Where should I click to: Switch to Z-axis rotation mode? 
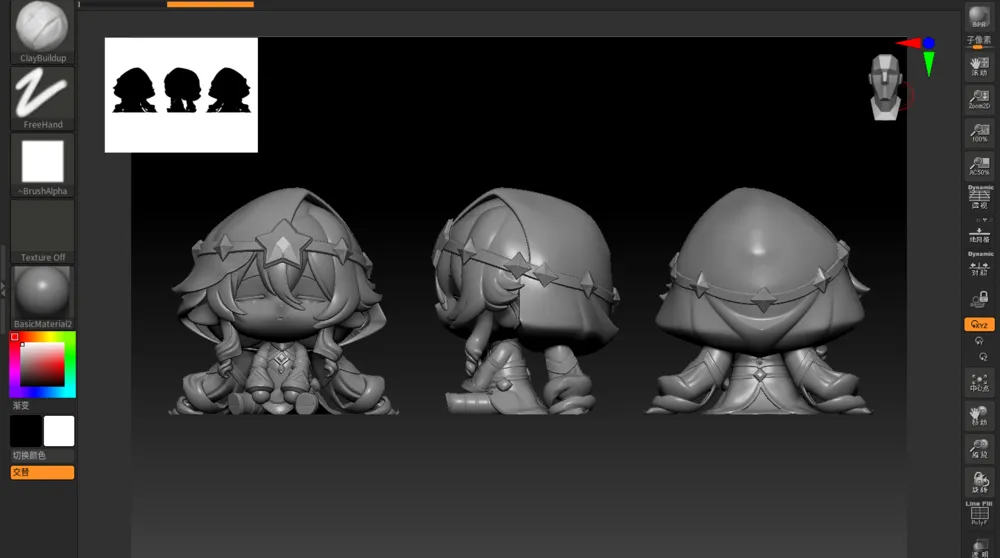(983, 357)
